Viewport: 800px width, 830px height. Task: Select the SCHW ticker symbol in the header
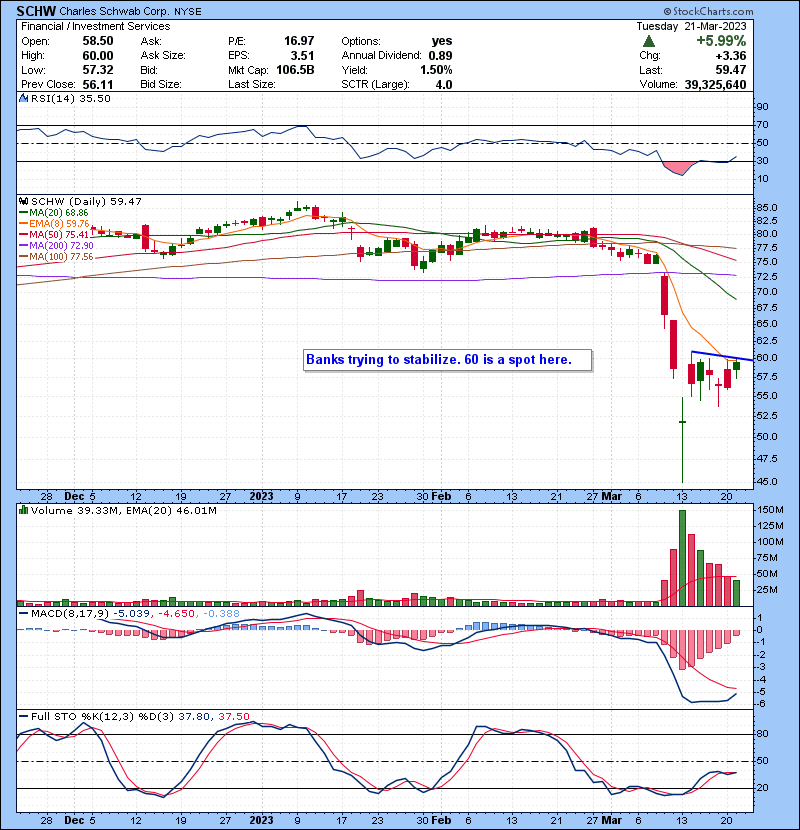click(x=36, y=11)
